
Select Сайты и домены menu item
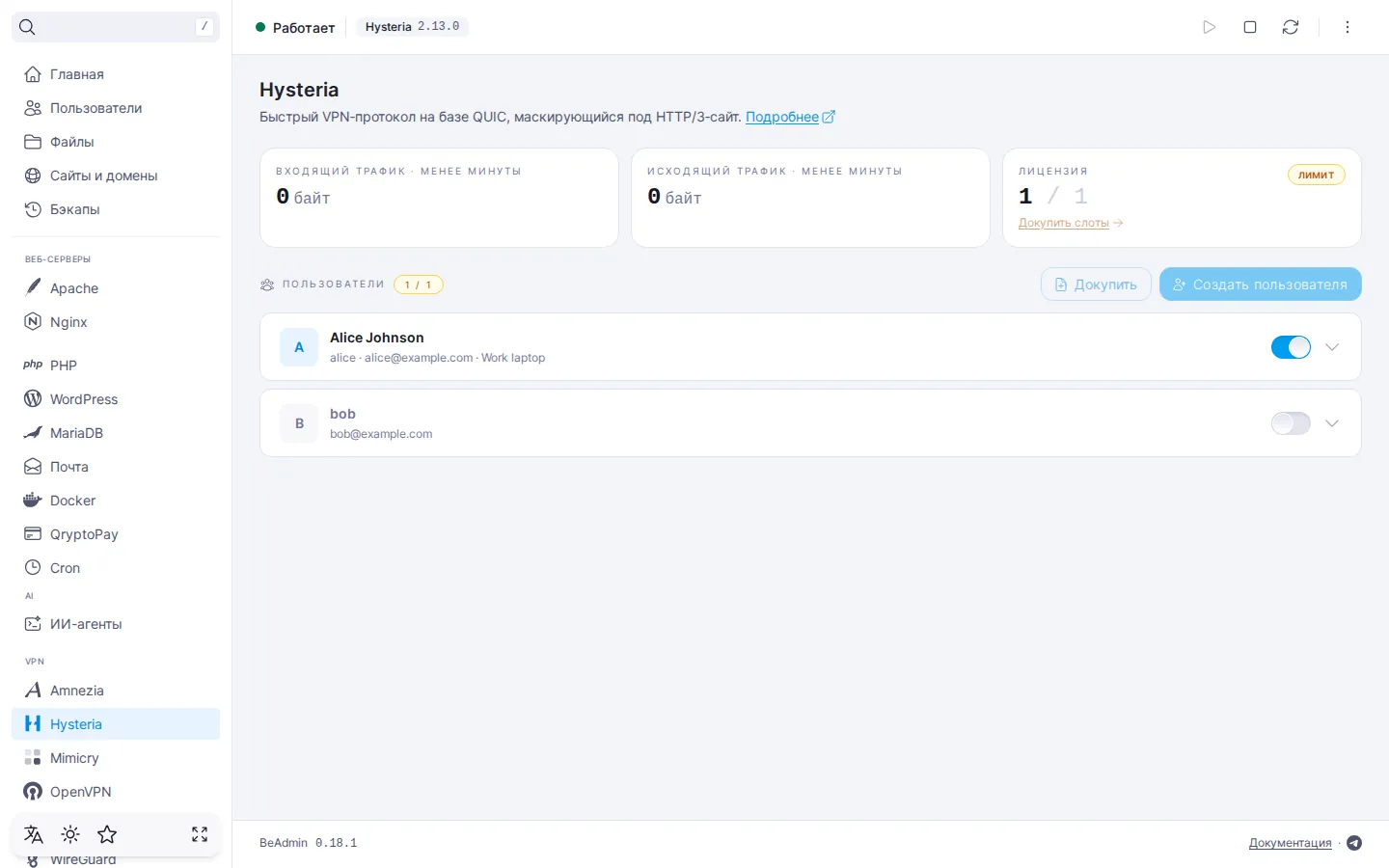point(116,176)
